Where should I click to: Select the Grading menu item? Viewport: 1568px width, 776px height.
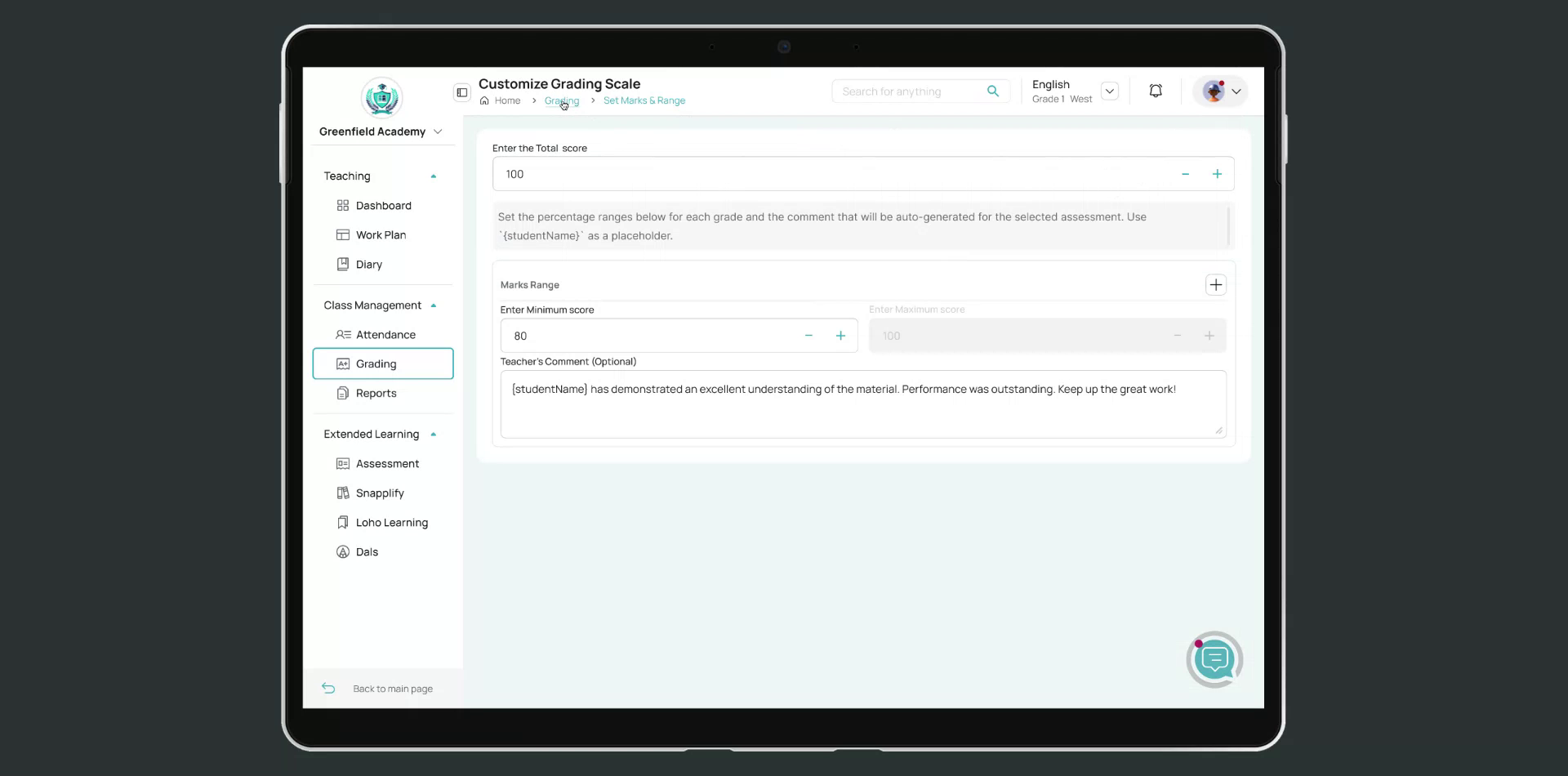[x=376, y=363]
